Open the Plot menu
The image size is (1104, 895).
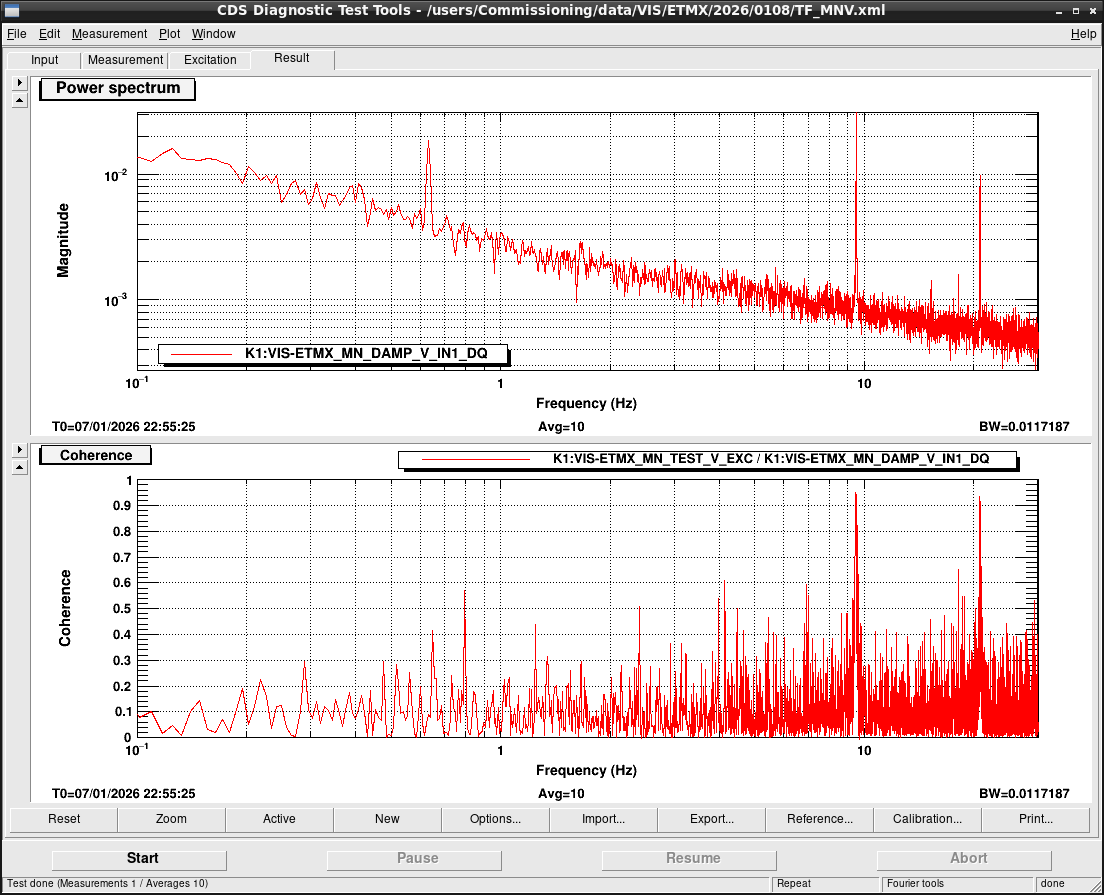click(169, 34)
